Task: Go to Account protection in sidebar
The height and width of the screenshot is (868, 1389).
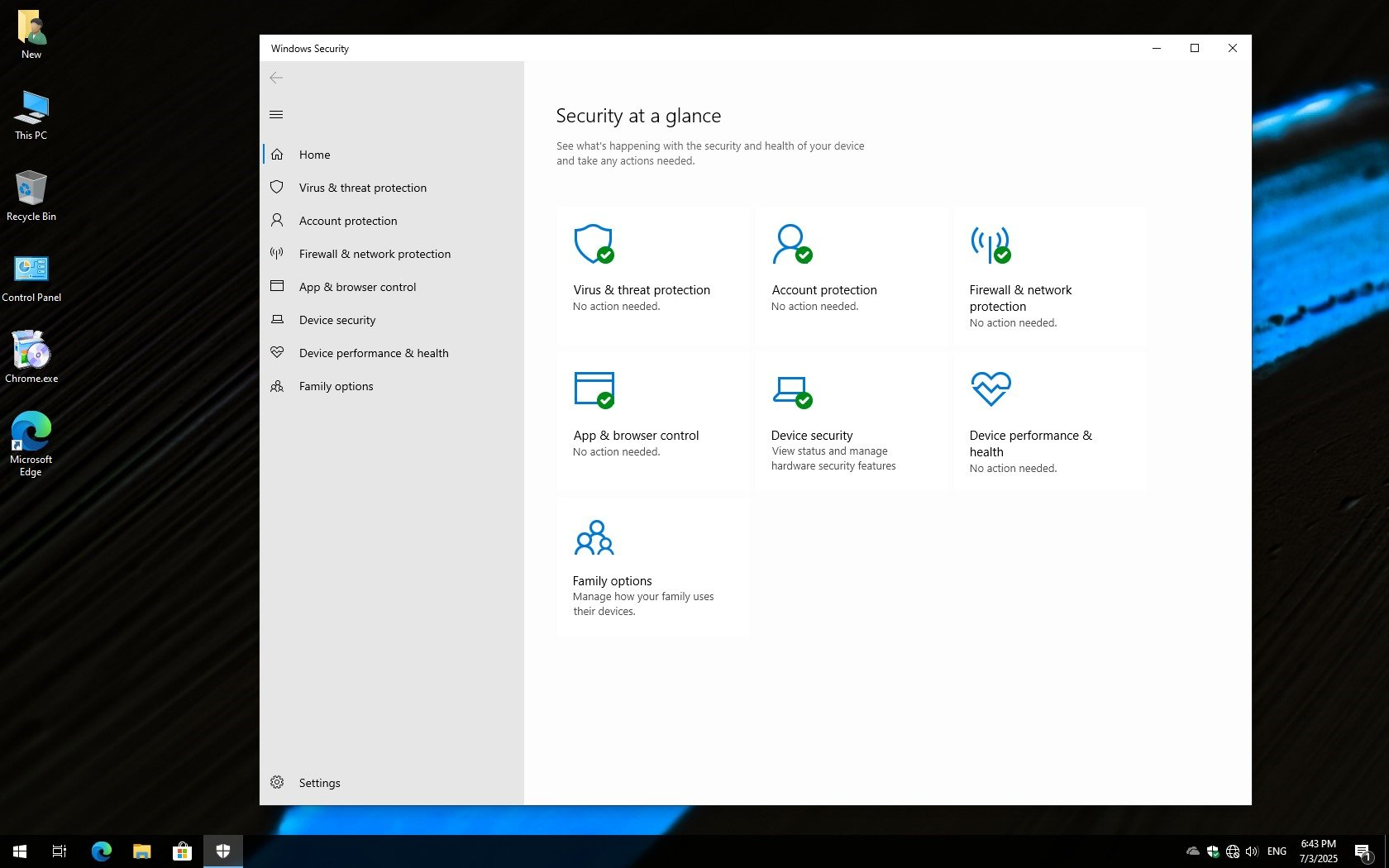Action: point(347,221)
